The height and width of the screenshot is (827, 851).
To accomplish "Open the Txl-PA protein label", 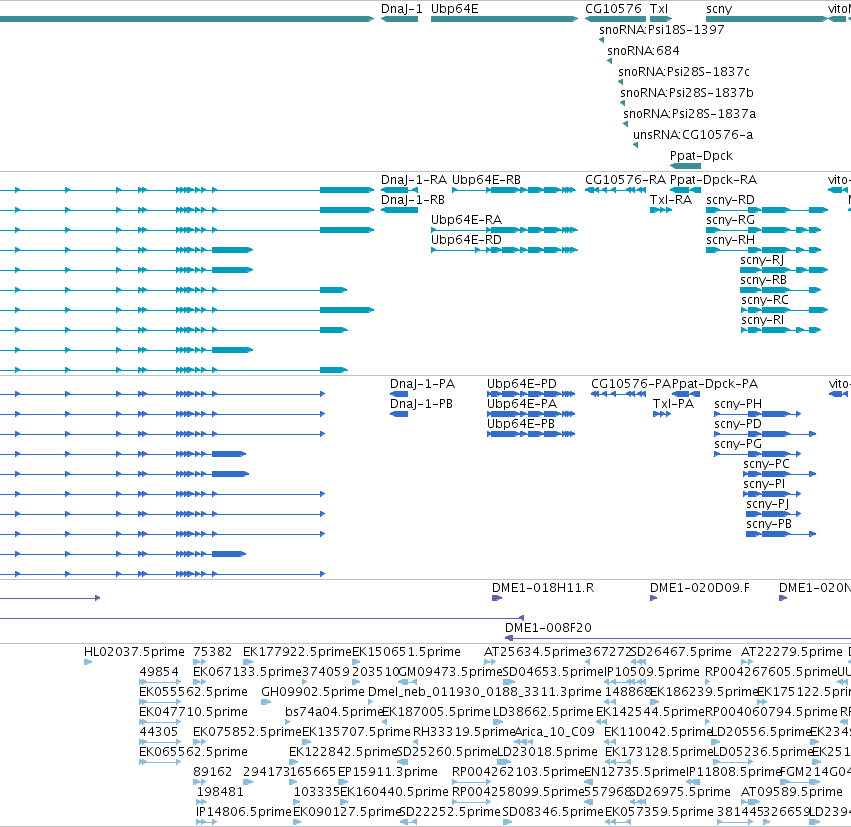I will click(673, 404).
